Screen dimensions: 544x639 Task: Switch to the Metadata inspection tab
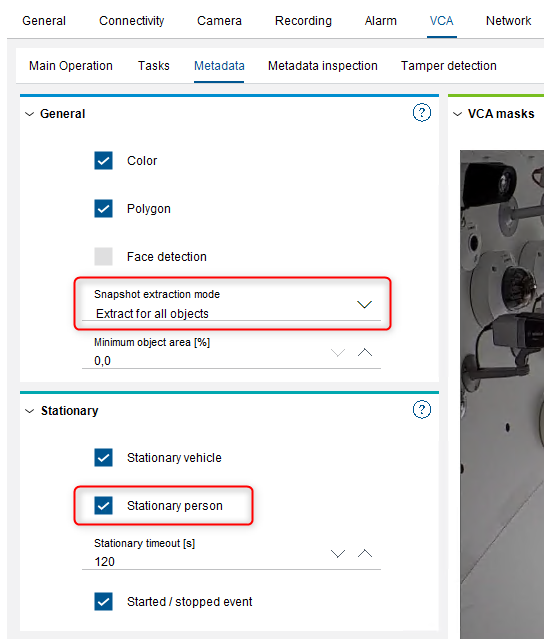tap(323, 66)
